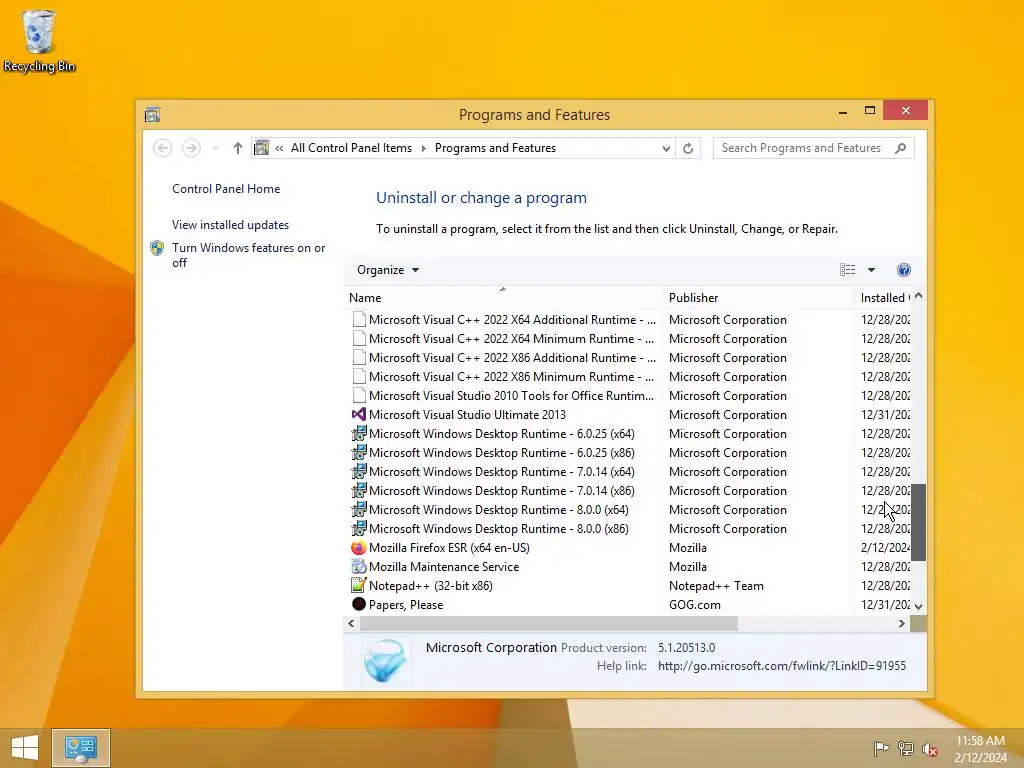Image resolution: width=1024 pixels, height=768 pixels.
Task: Click the Notepad++ program icon
Action: [x=359, y=585]
